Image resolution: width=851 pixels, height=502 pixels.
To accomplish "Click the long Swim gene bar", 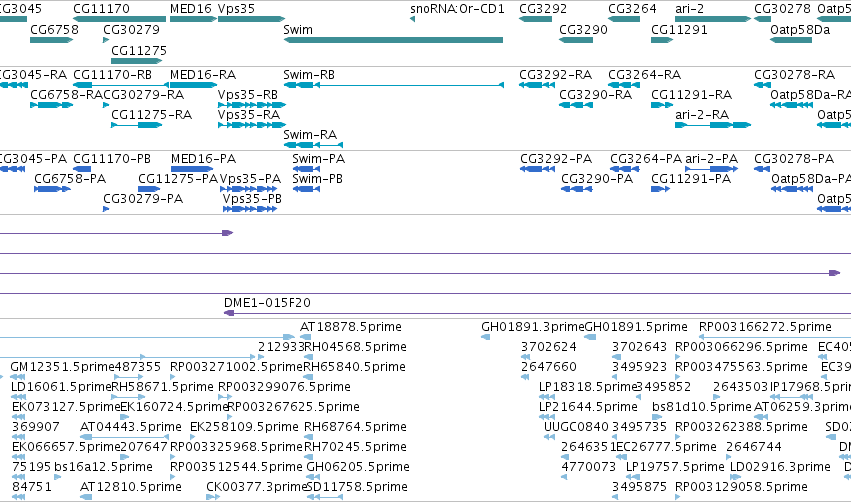I will [x=393, y=40].
